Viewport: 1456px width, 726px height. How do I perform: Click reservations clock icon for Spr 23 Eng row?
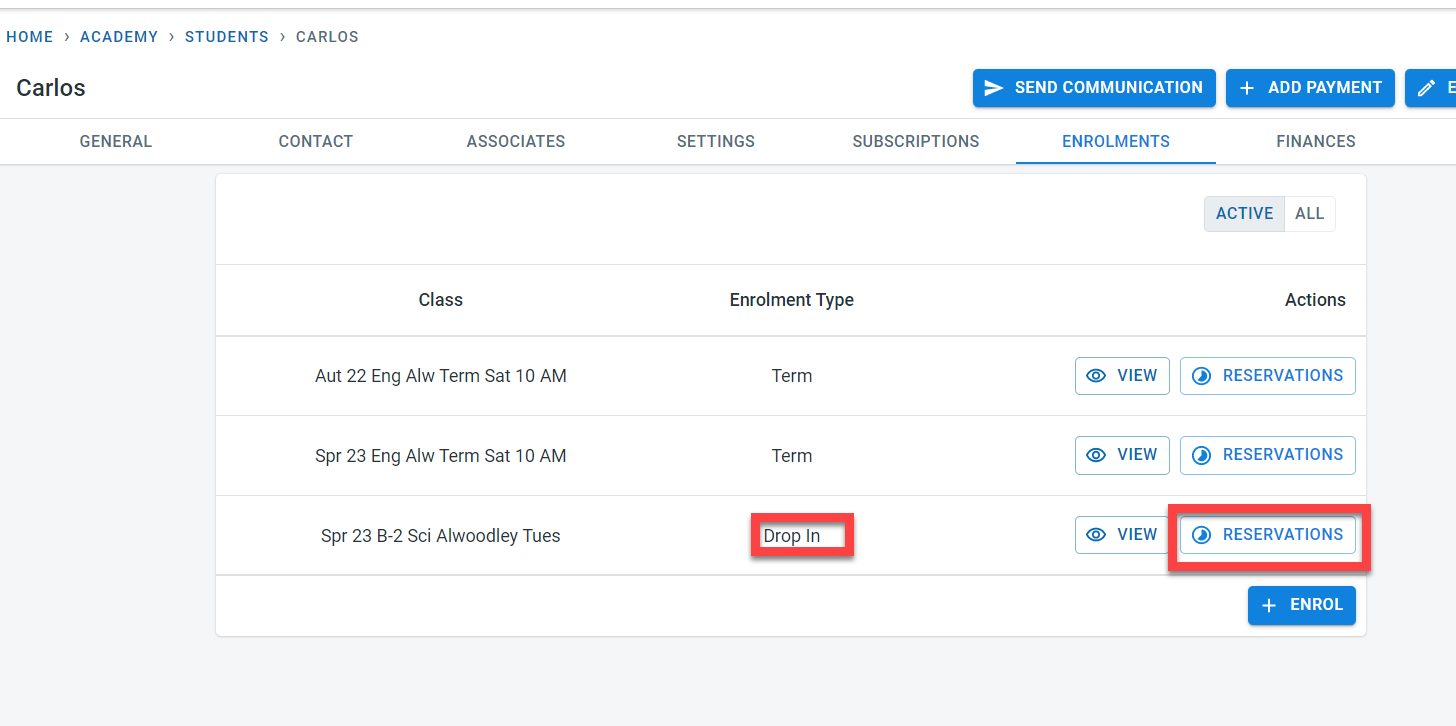pyautogui.click(x=1202, y=455)
